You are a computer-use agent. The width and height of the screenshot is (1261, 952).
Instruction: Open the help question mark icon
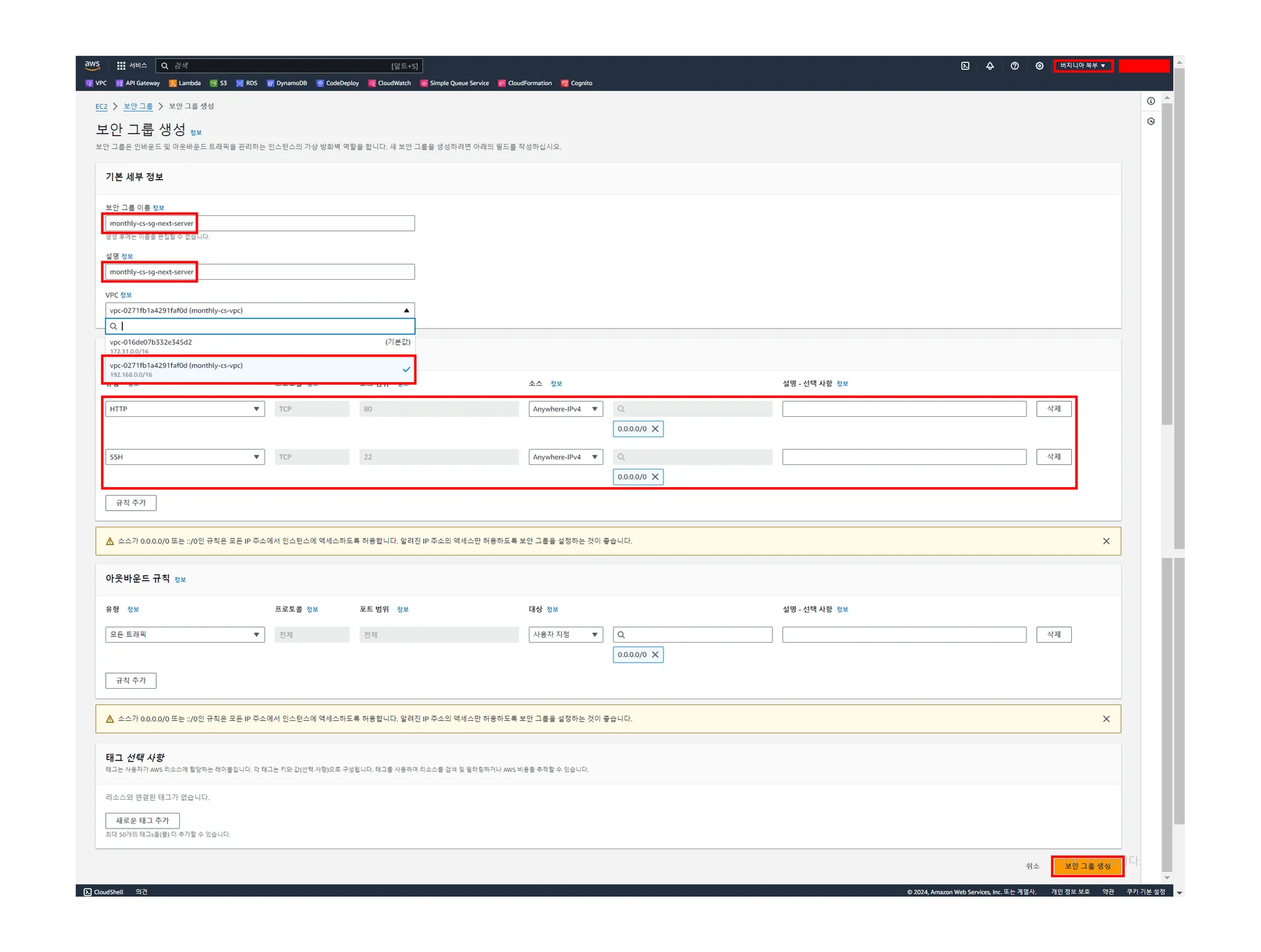(1015, 66)
